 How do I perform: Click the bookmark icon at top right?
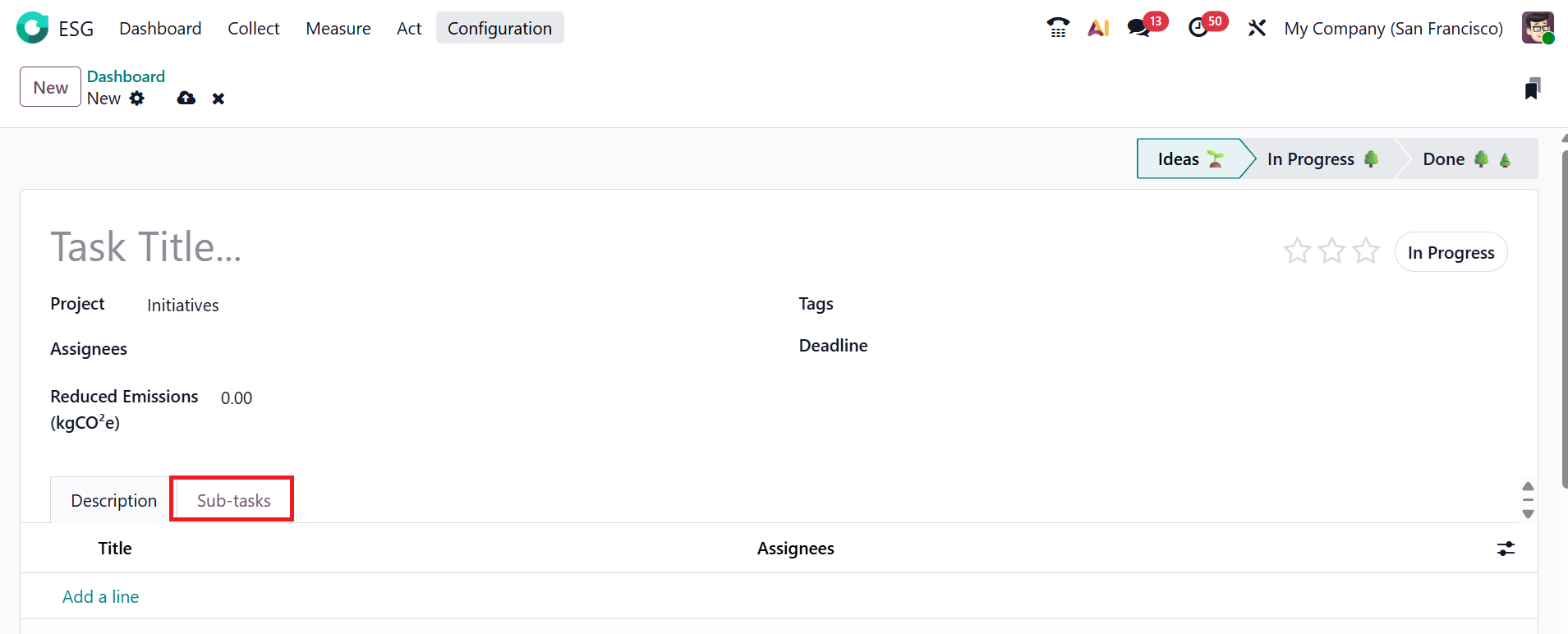[x=1532, y=89]
